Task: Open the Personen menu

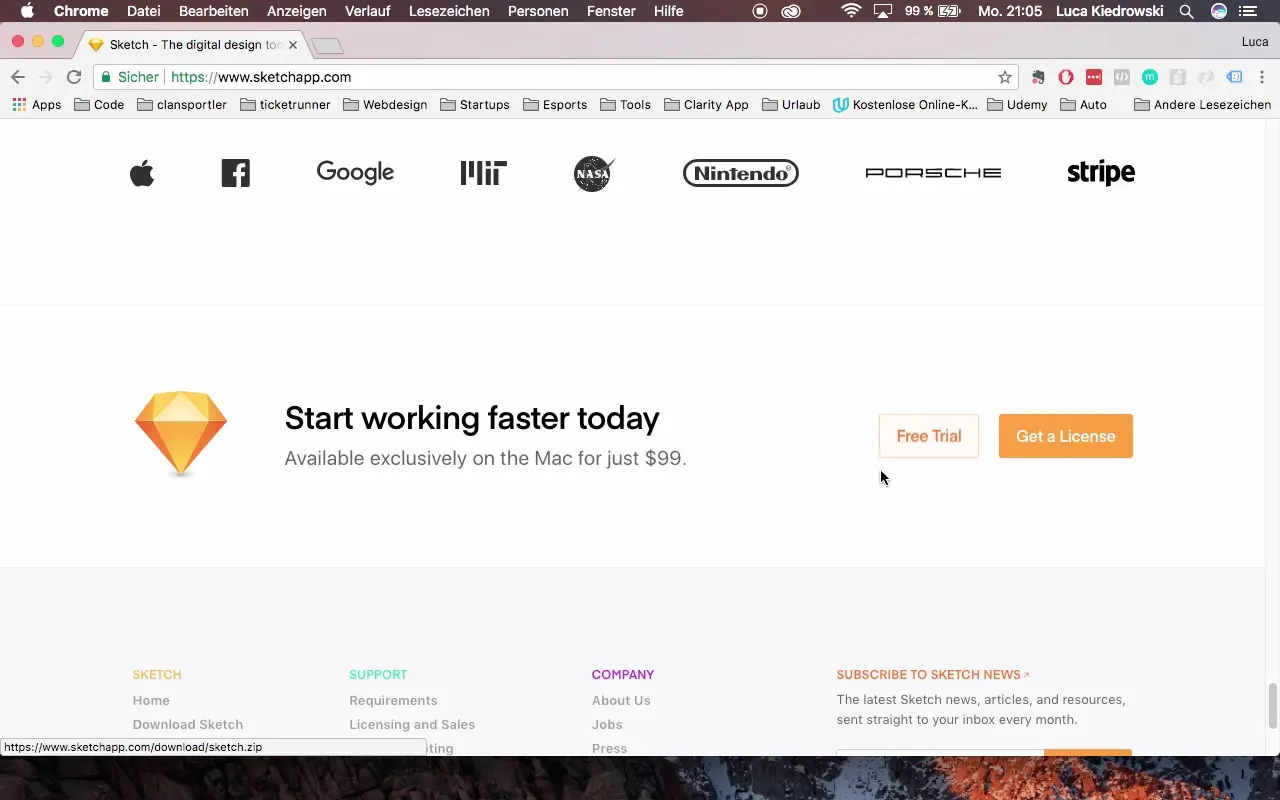Action: [538, 11]
